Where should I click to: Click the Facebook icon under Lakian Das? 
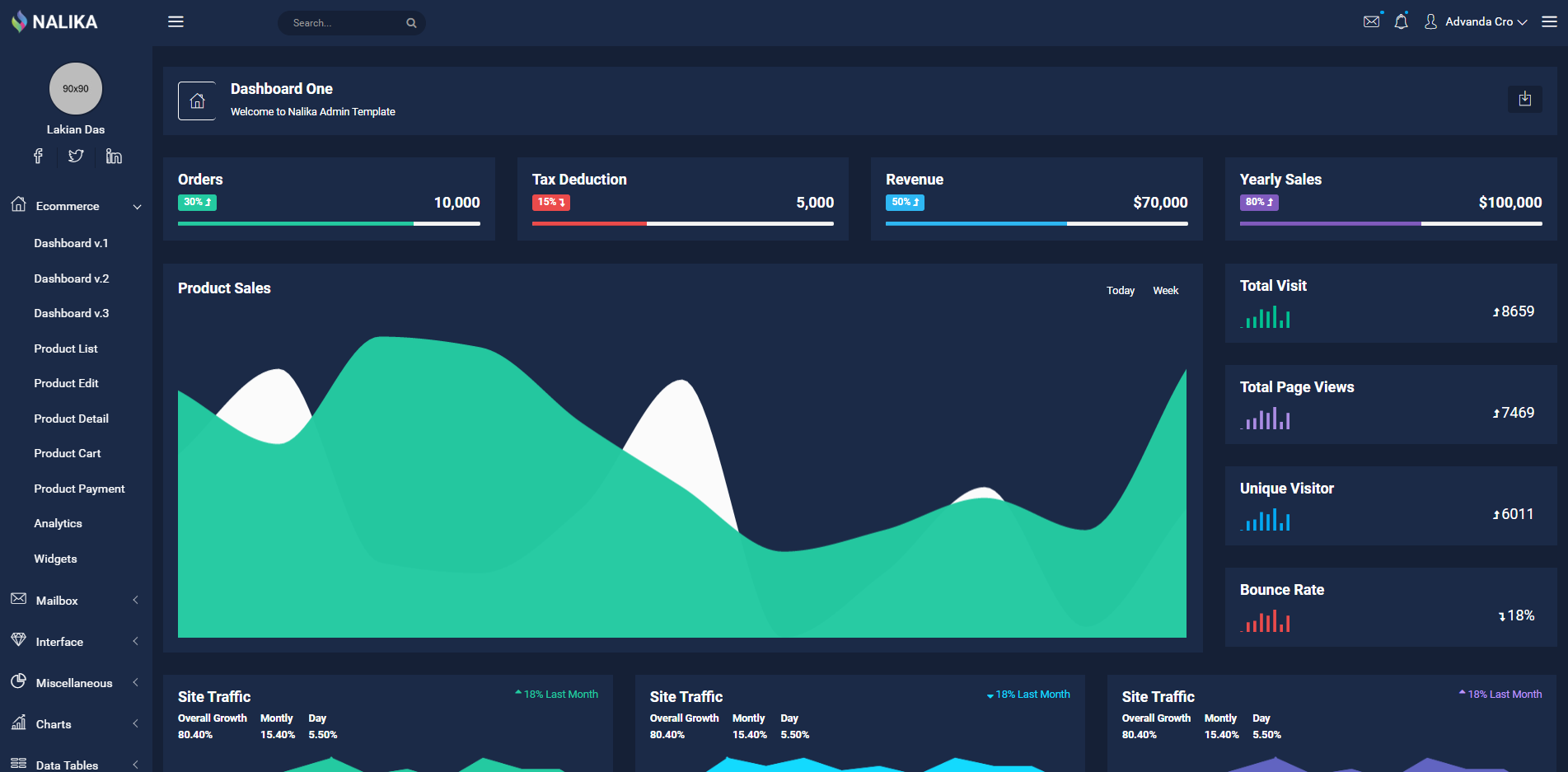click(38, 157)
